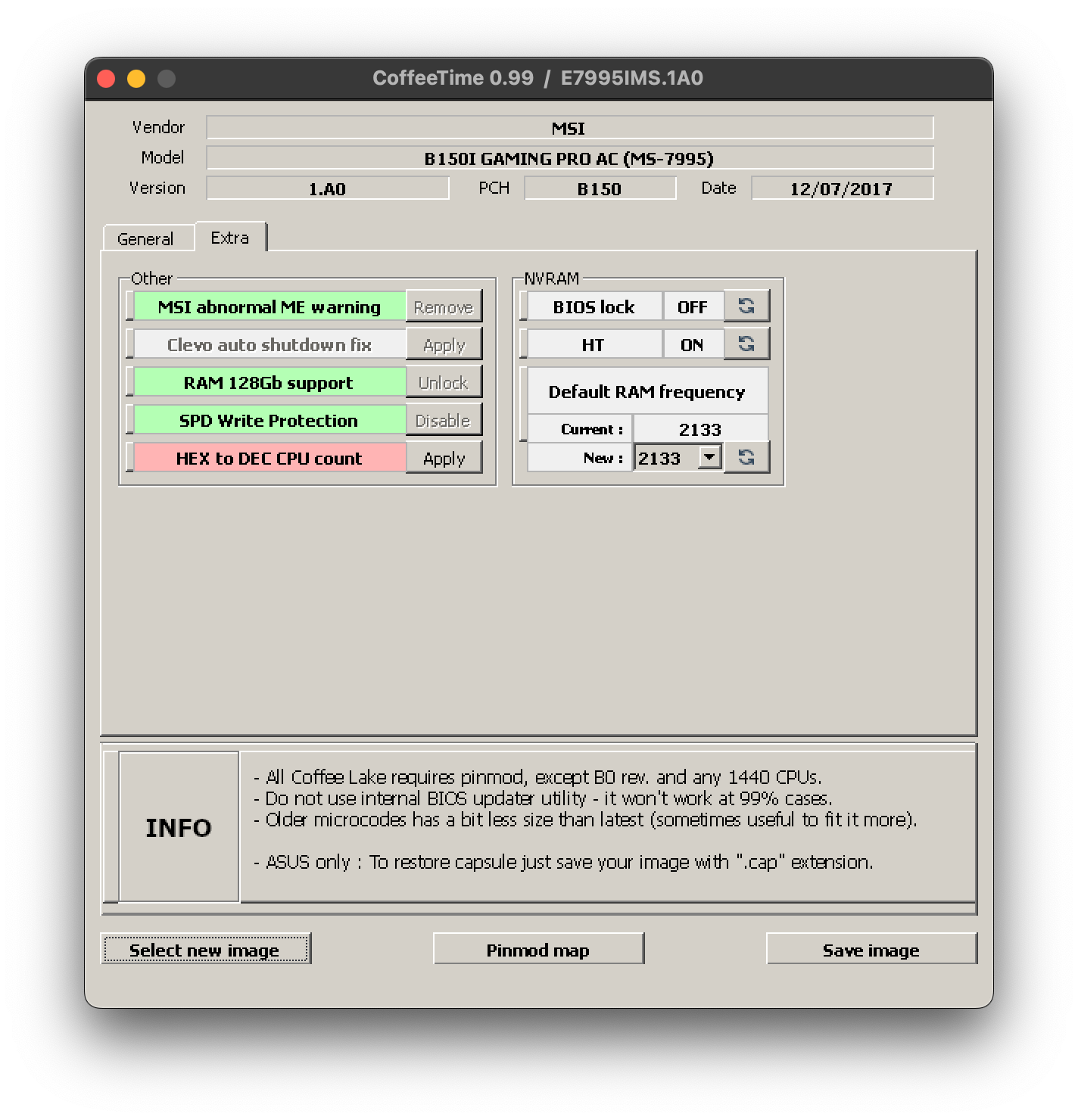Open the Pinmod map

click(538, 949)
